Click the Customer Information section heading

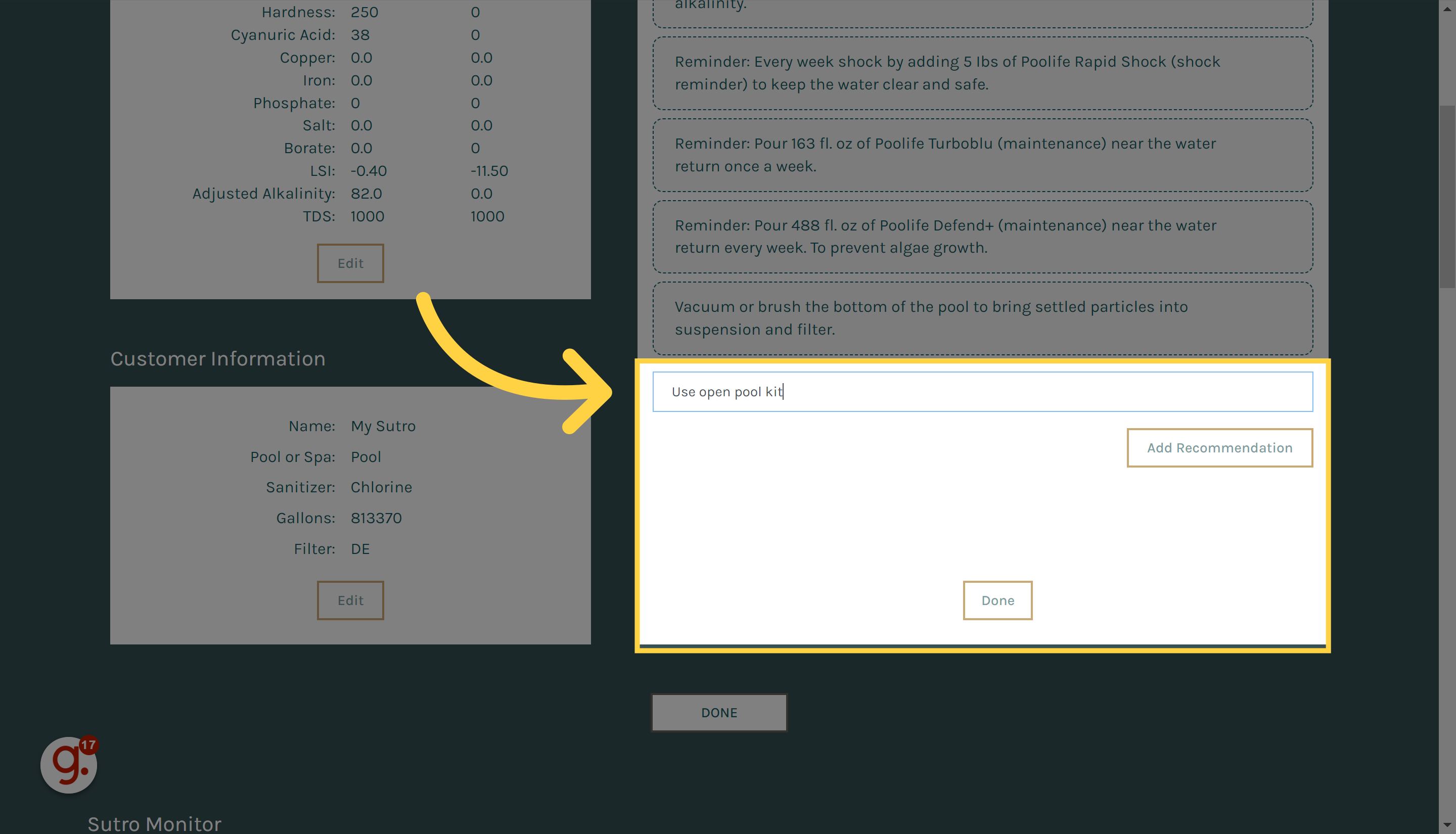218,358
